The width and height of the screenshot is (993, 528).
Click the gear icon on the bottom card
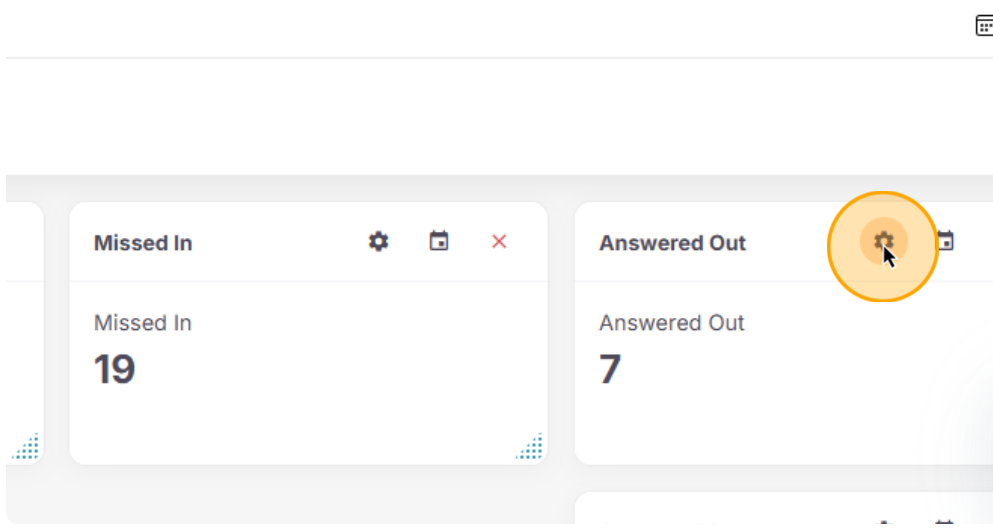tap(883, 522)
